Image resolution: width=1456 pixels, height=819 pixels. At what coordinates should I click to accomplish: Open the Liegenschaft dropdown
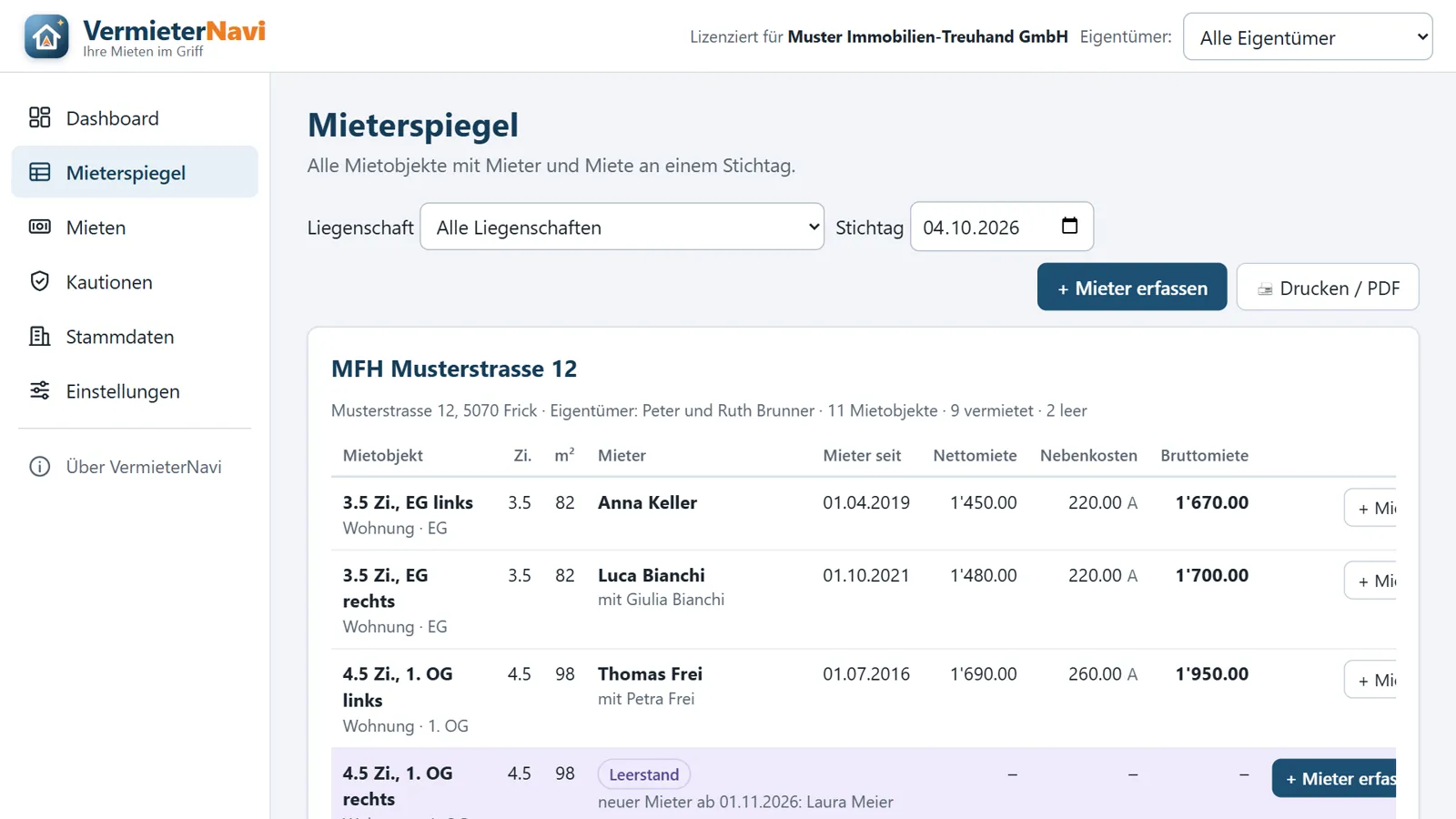tap(622, 227)
